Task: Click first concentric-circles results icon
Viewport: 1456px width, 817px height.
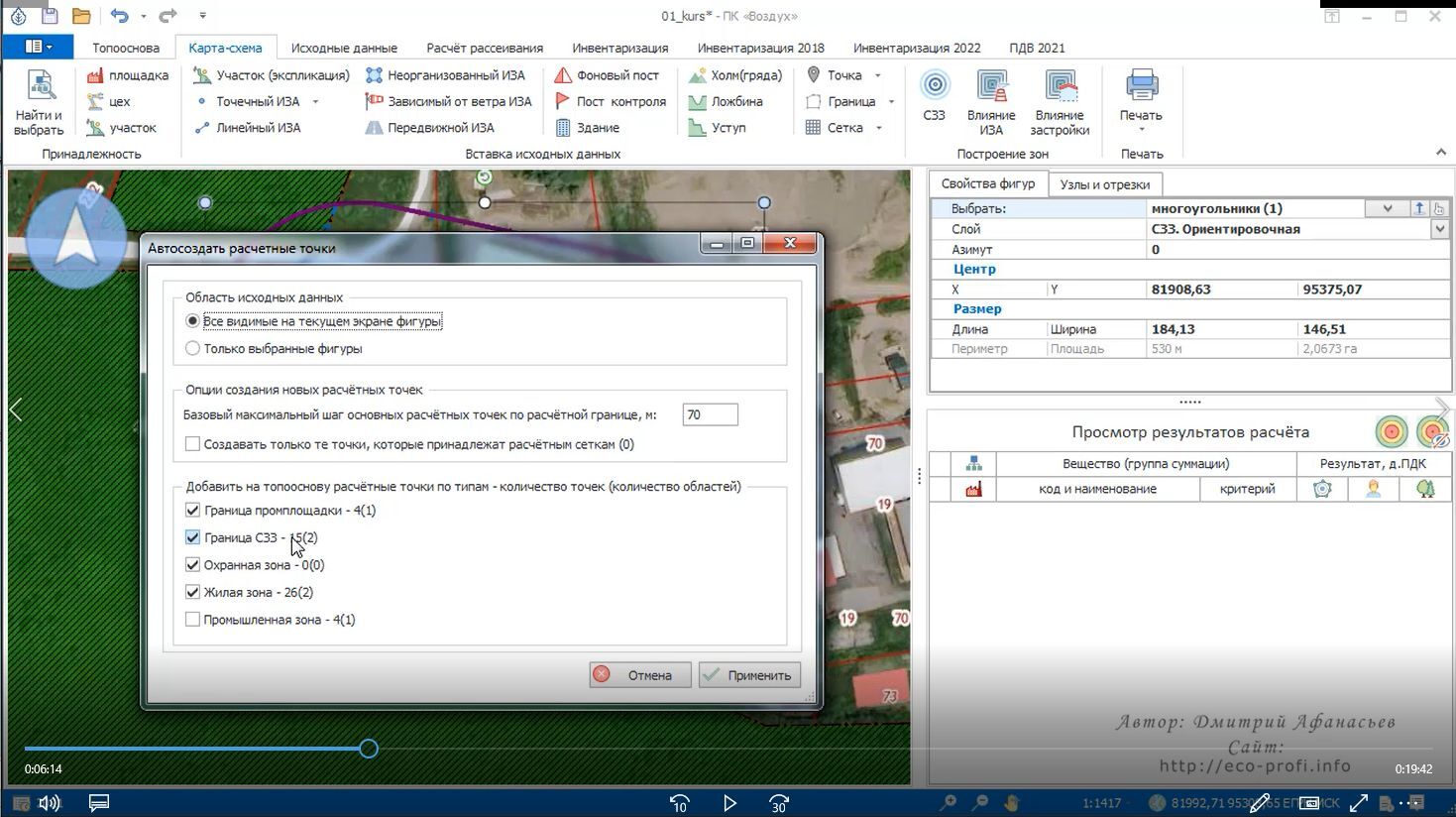Action: [x=1392, y=432]
